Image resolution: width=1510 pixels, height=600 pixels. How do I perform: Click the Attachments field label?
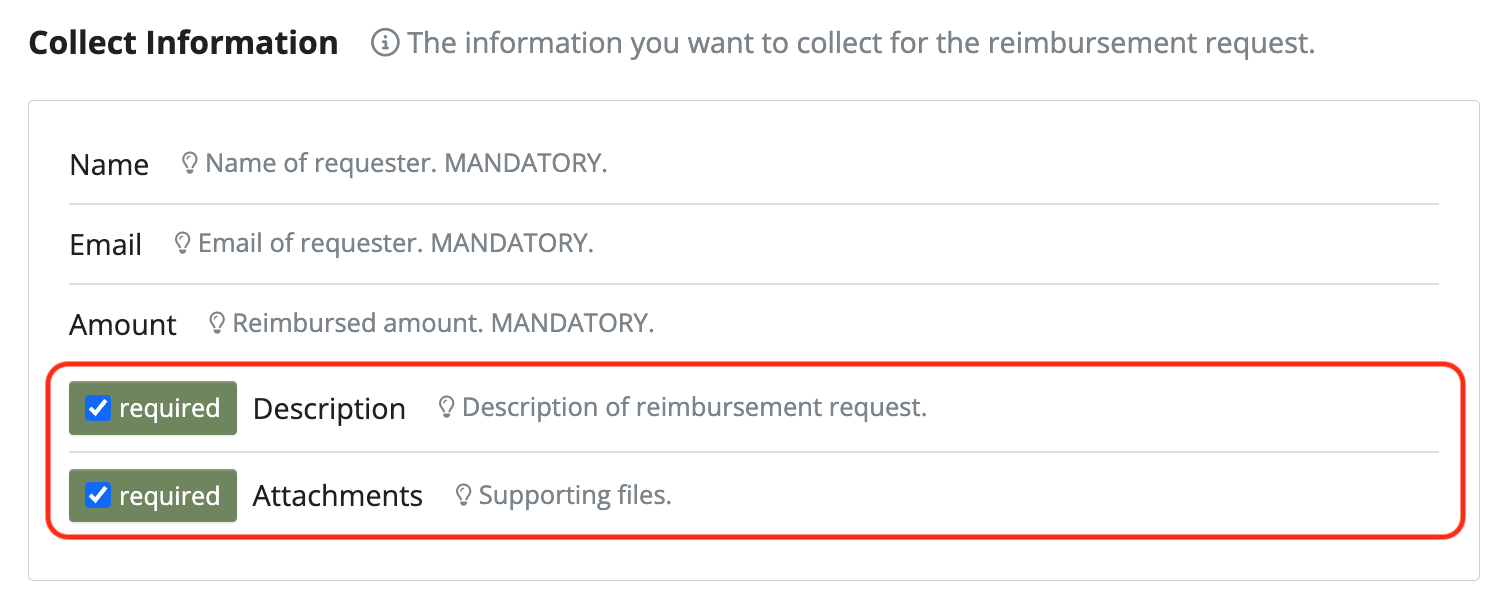coord(338,496)
